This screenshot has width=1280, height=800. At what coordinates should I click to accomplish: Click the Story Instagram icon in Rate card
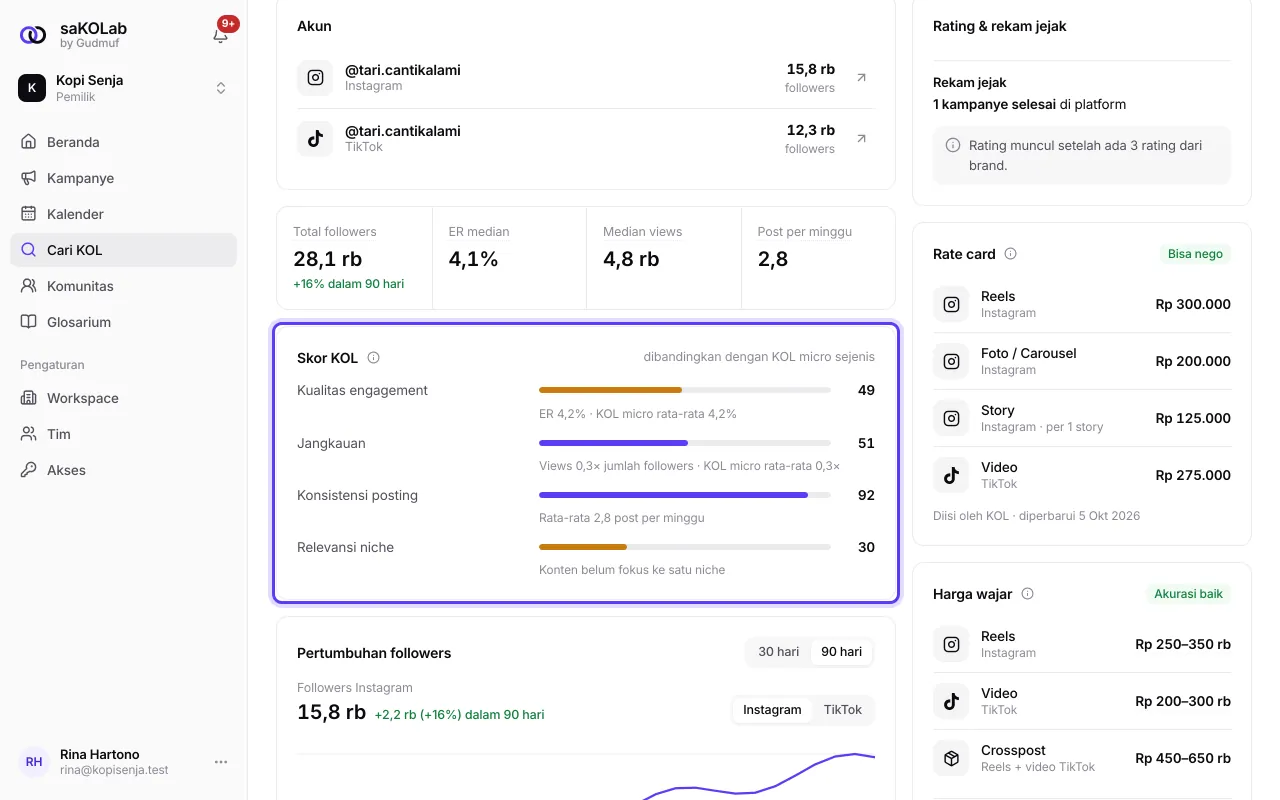point(951,418)
